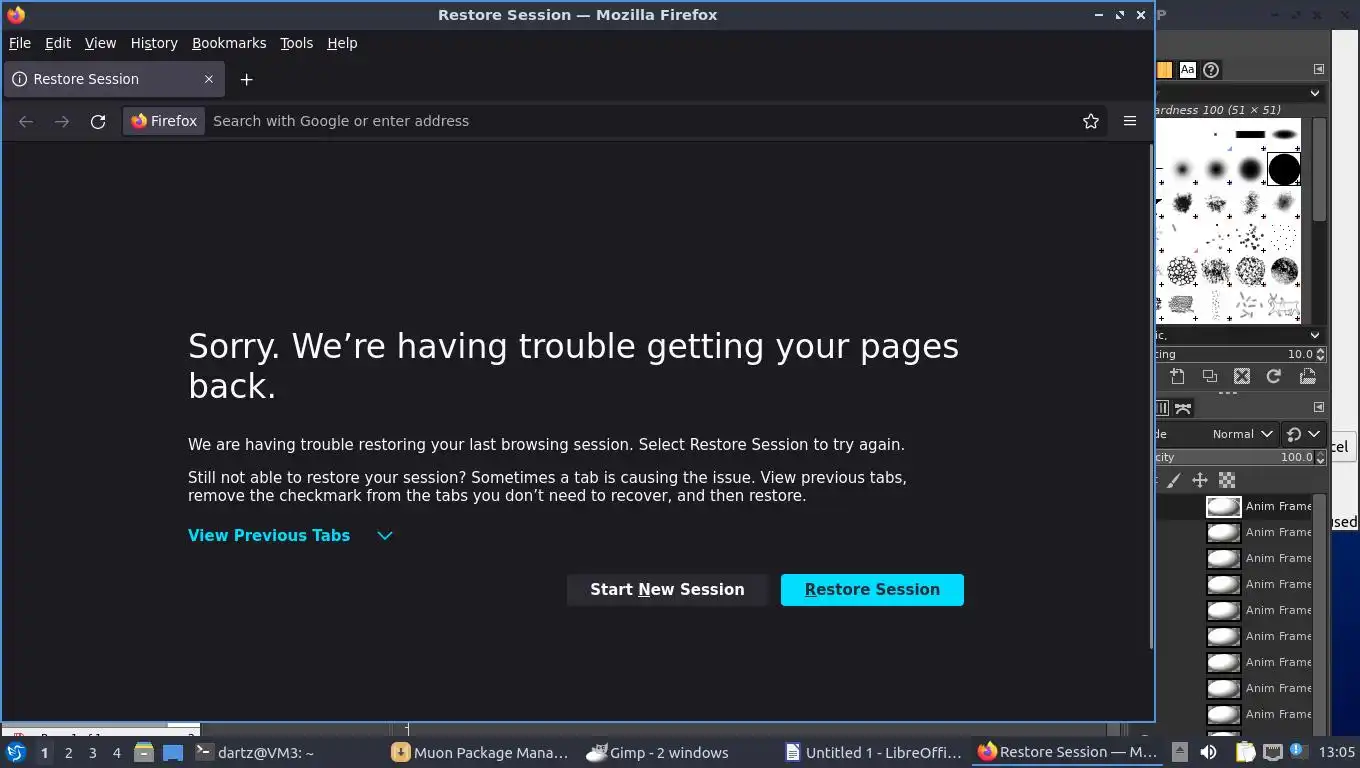Open the View menu in Firefox

pos(100,43)
